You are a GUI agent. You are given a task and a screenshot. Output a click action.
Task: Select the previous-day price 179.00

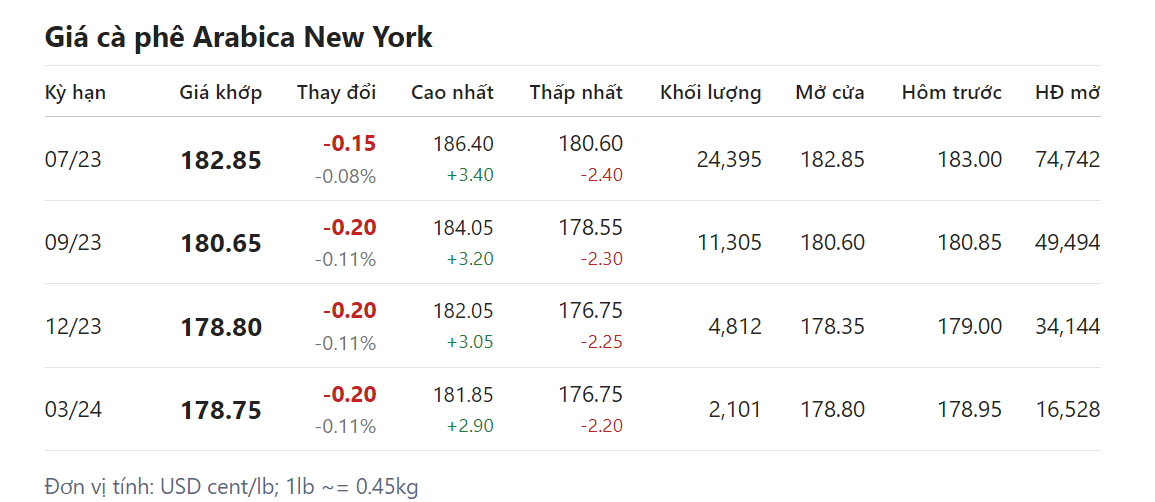point(970,326)
